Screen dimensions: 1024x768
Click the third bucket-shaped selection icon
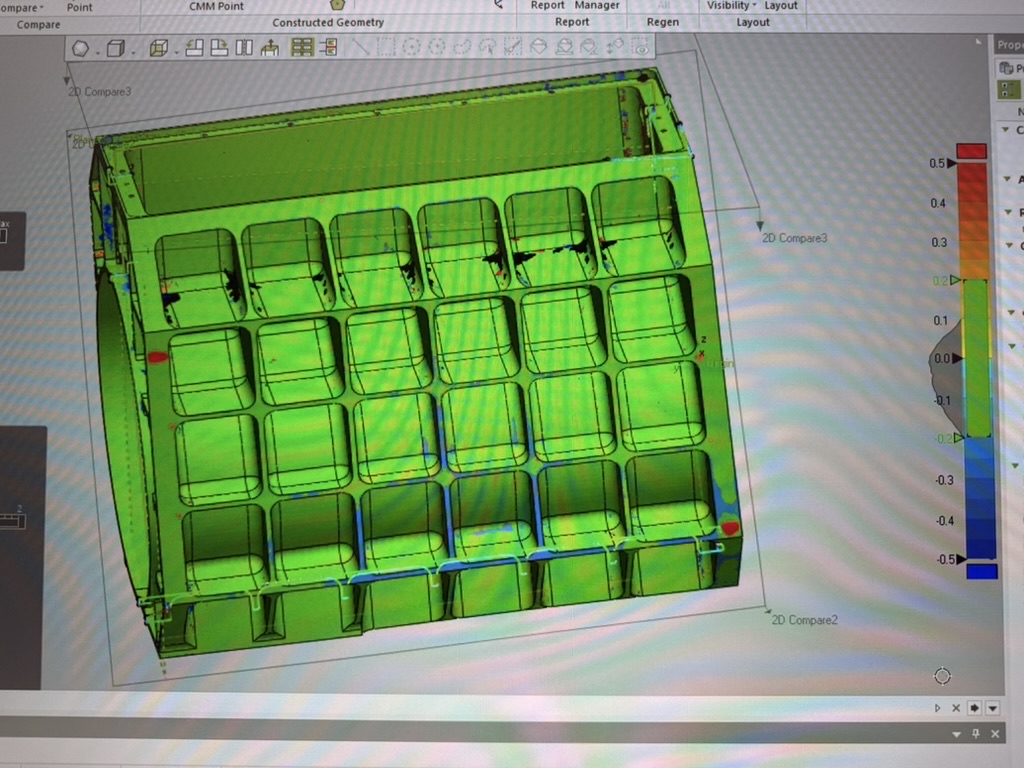coord(589,46)
